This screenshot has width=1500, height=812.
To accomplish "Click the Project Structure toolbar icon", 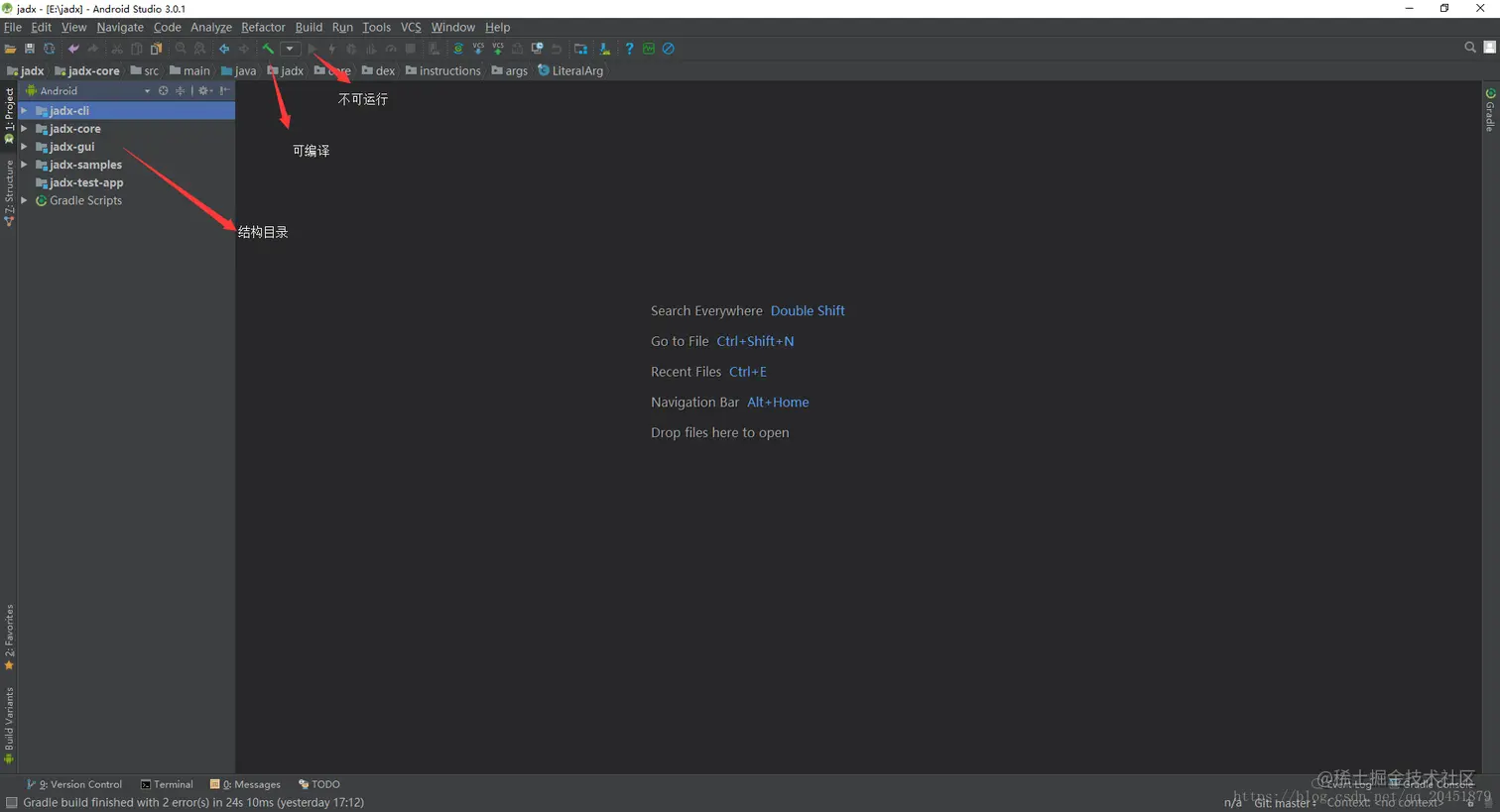I will tap(581, 49).
